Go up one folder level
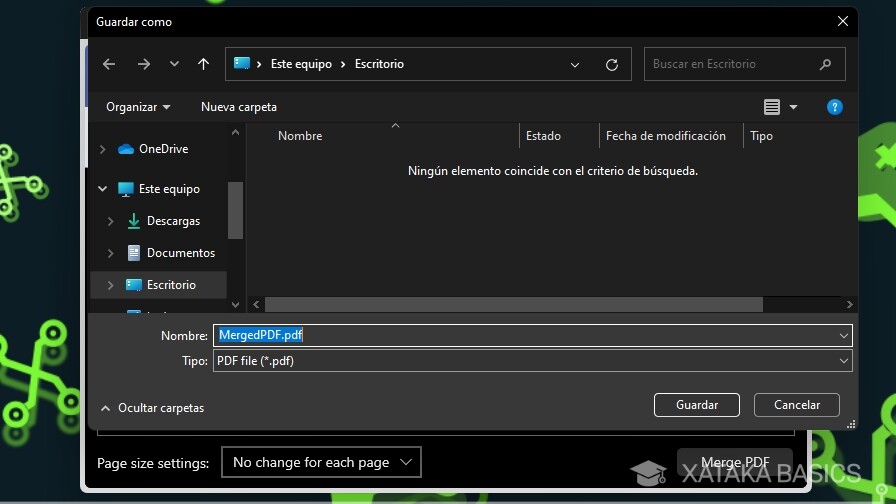Image resolution: width=896 pixels, height=504 pixels. click(x=203, y=64)
